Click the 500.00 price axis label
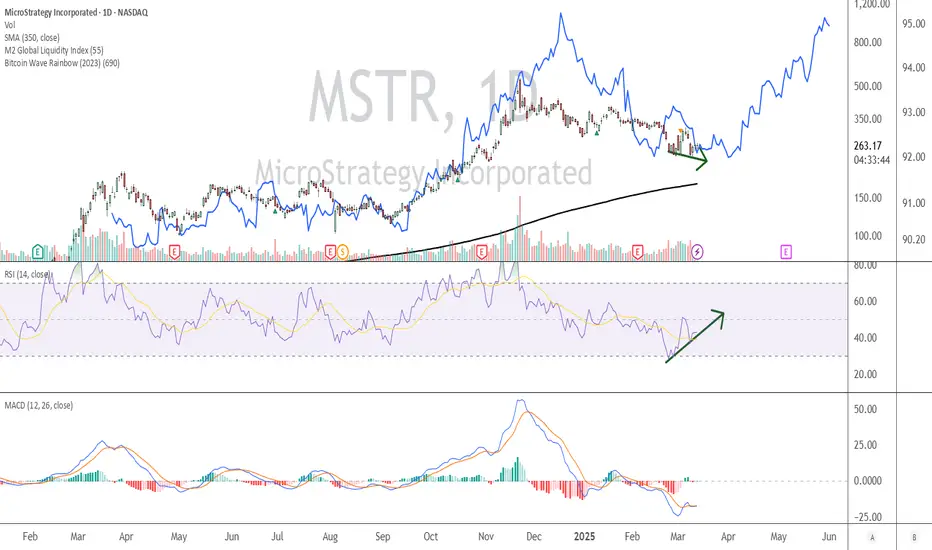932x550 pixels. 868,86
